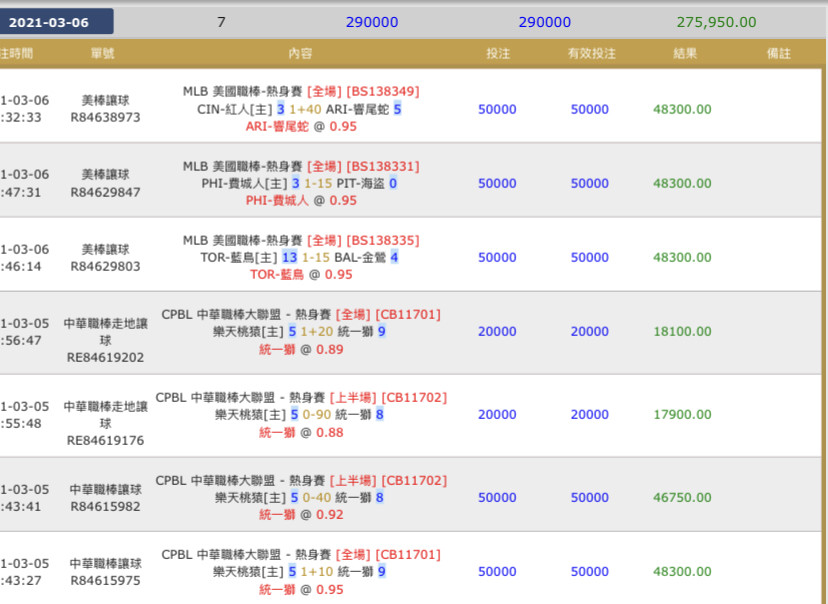Screen dimensions: 828x604
Task: Click result amount 46750.00
Action: pyautogui.click(x=682, y=497)
